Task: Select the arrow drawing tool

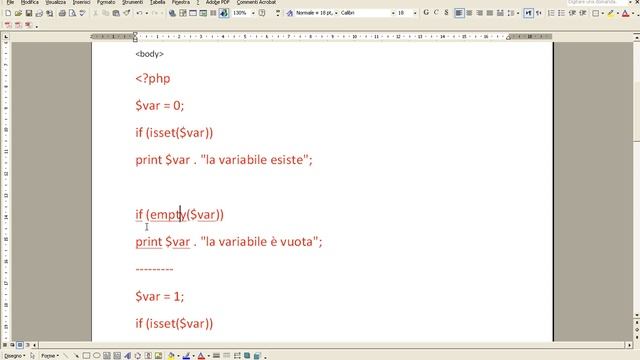Action: click(76, 356)
